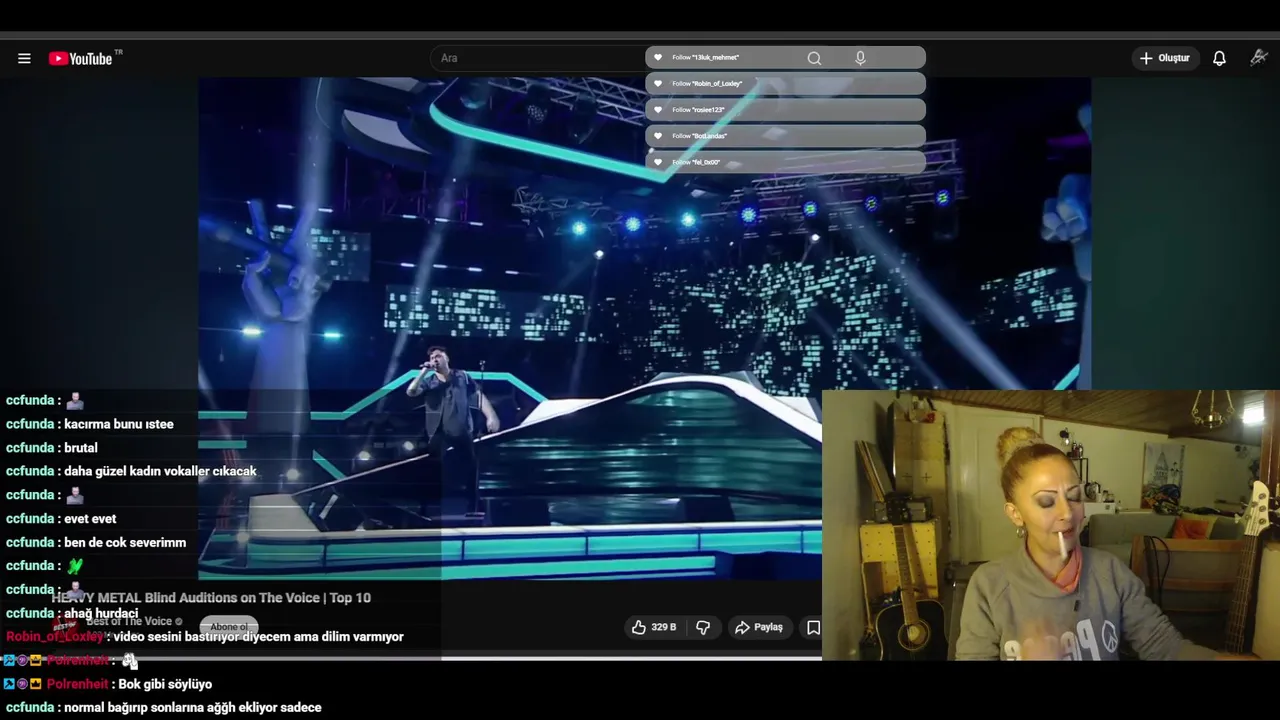
Task: Click the plus icon in the Oluştur button
Action: click(x=1146, y=58)
